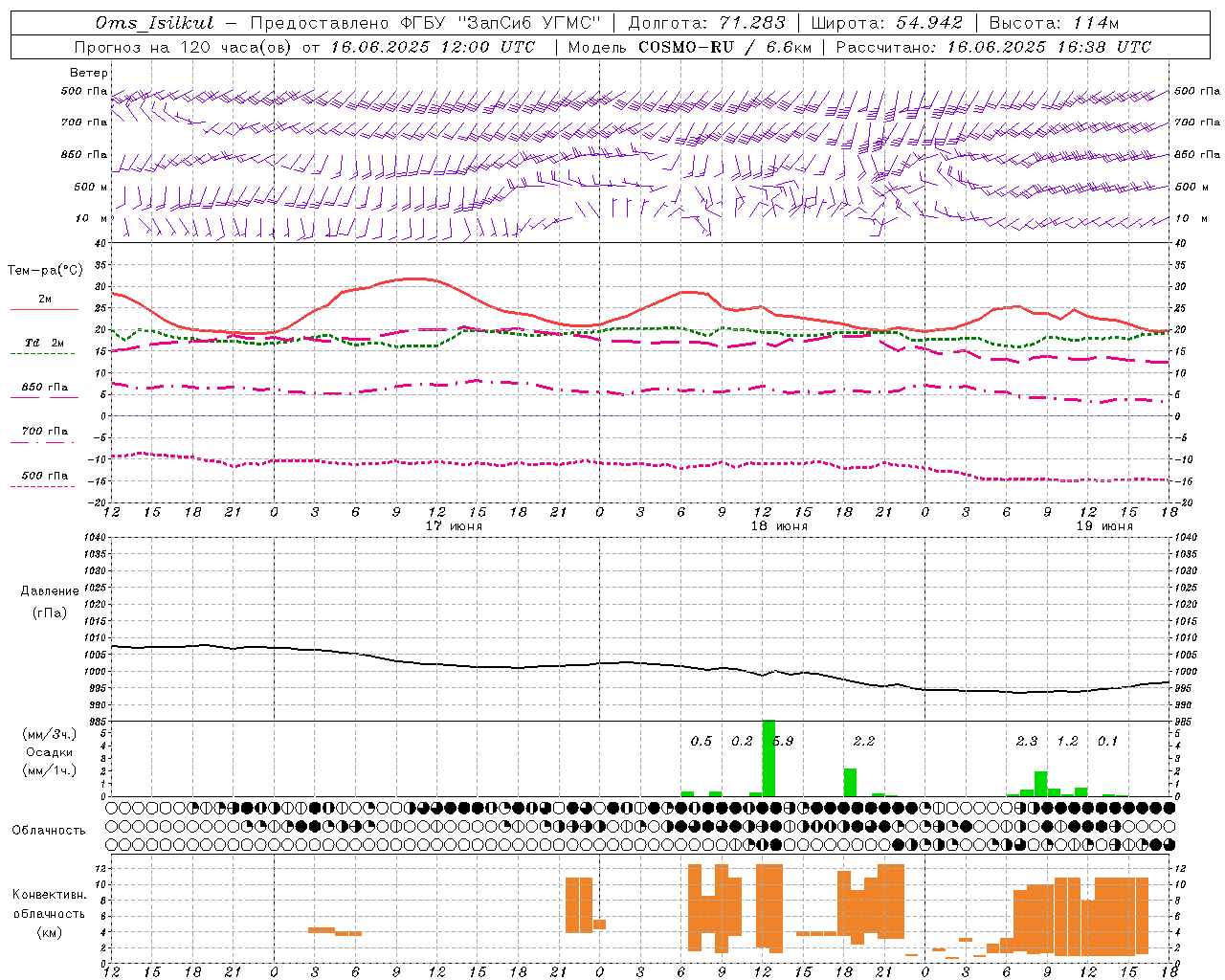Click forecast start time 16.06.2025 12:00 UTC
1225x980 pixels.
[433, 47]
